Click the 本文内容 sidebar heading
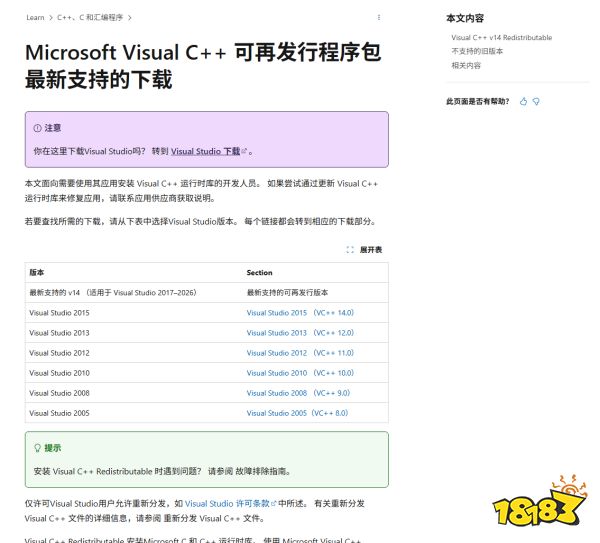Screen dimensions: 600x543 coord(465,18)
